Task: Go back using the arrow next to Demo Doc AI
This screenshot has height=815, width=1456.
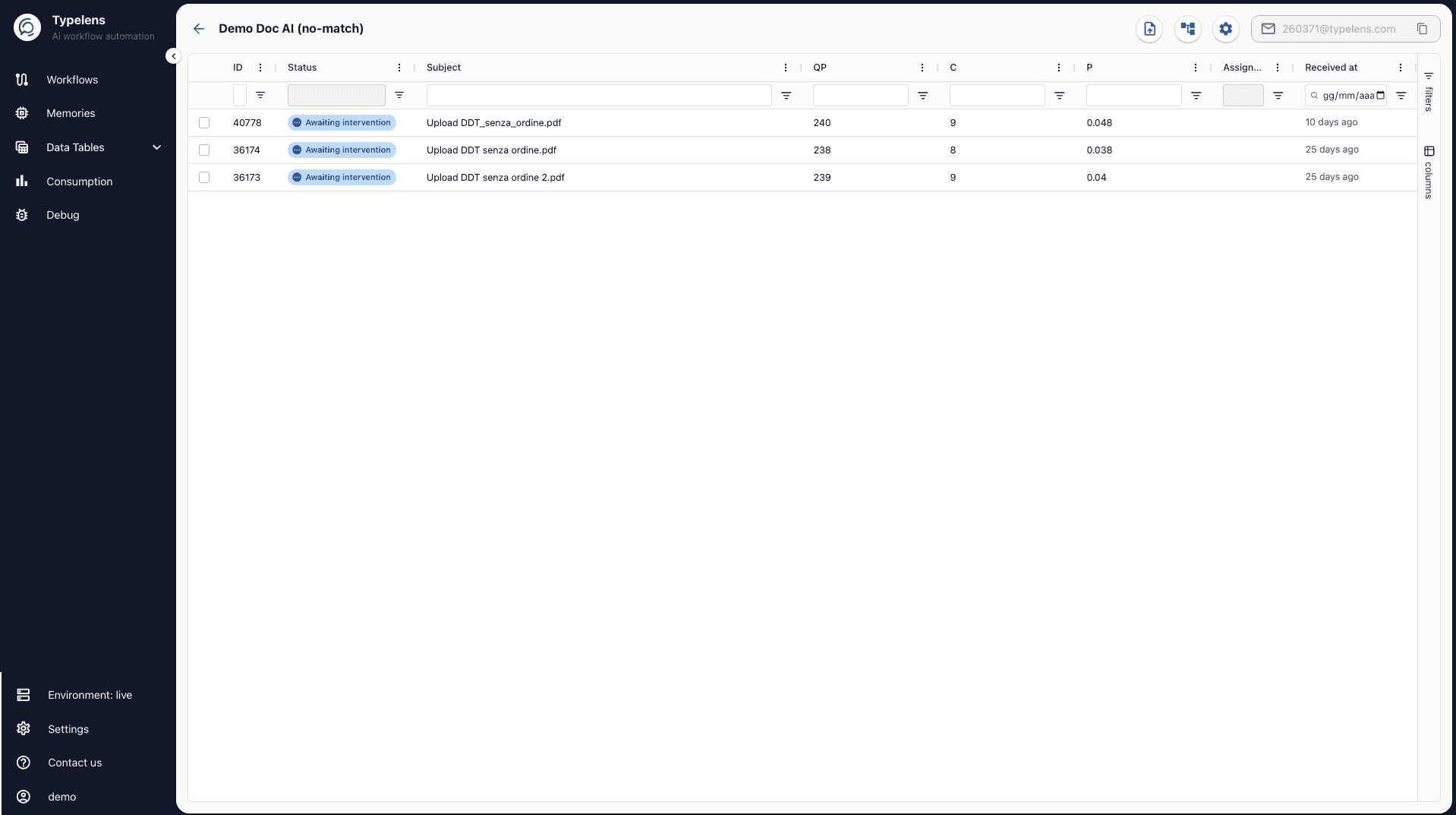Action: [x=199, y=29]
